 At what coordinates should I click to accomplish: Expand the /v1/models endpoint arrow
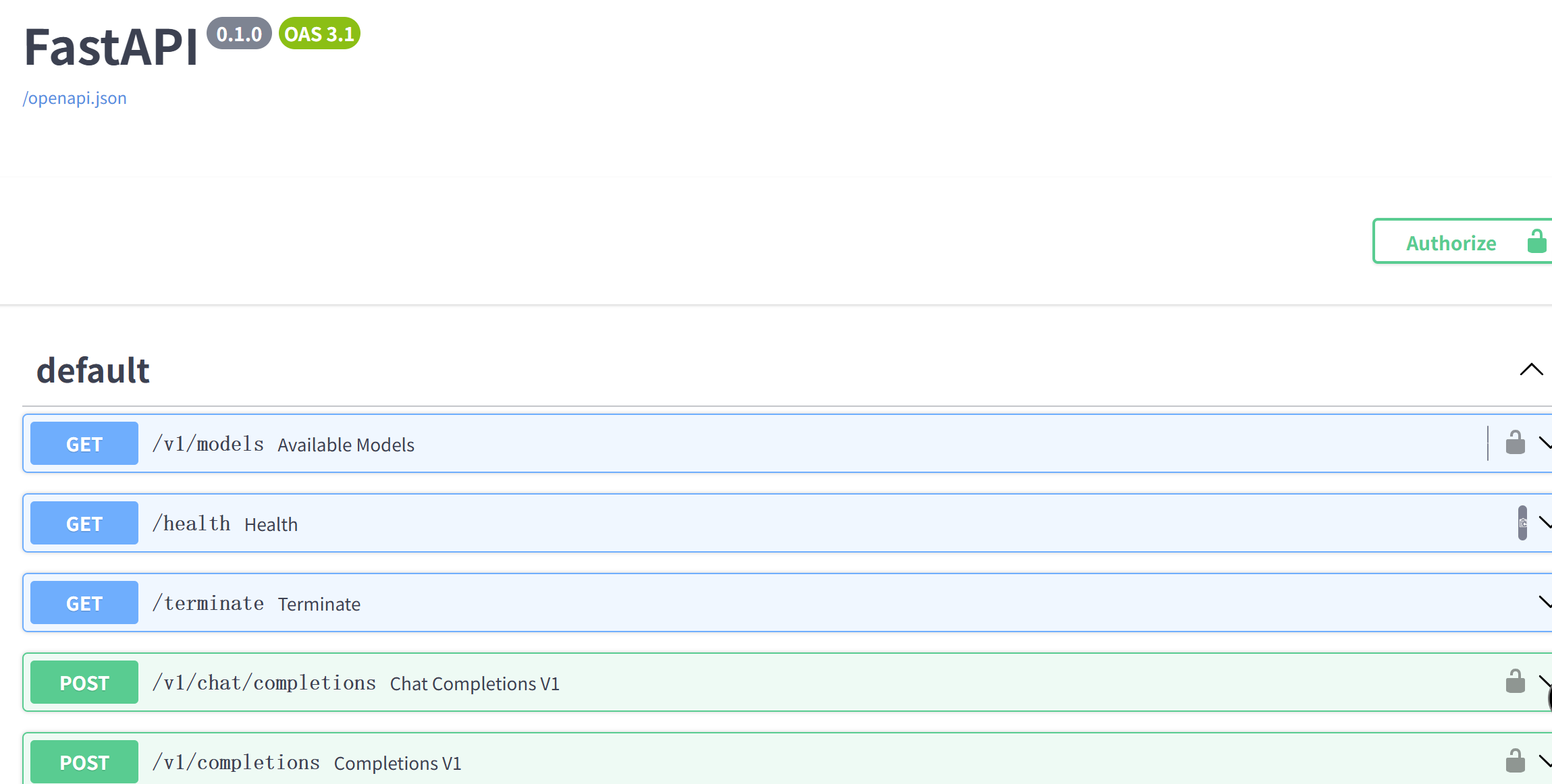pos(1545,443)
